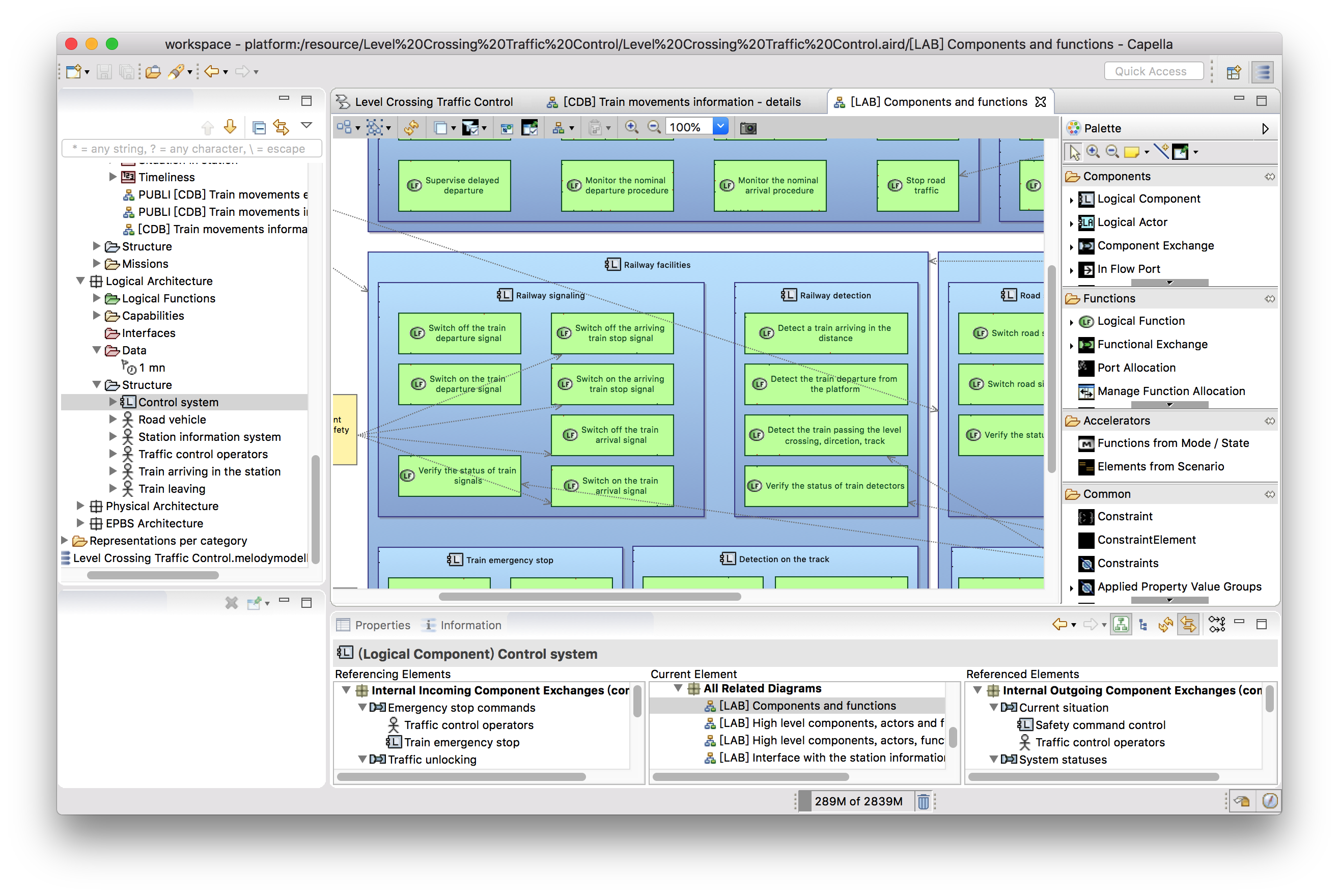
Task: Collapse the Logical Architecture tree node
Action: pyautogui.click(x=80, y=281)
